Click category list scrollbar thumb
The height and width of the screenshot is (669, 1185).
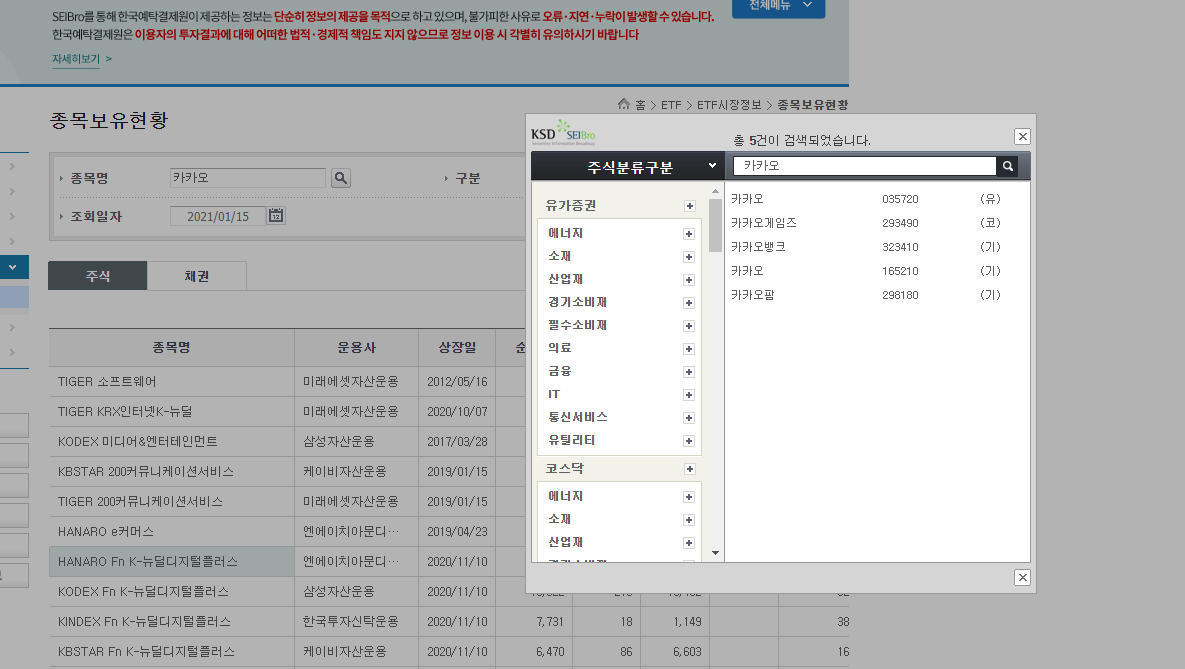(715, 225)
